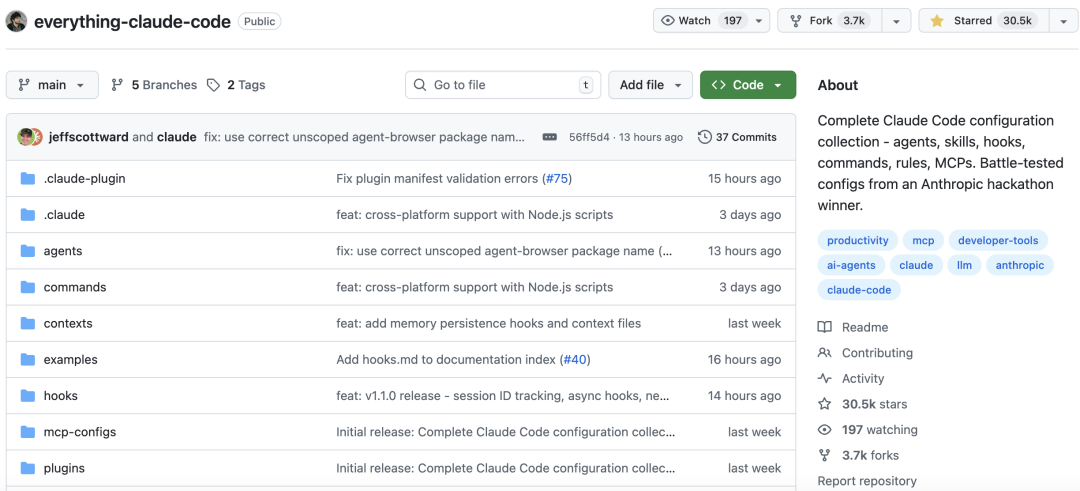1080x491 pixels.
Task: Click the commit history clock icon
Action: (704, 137)
